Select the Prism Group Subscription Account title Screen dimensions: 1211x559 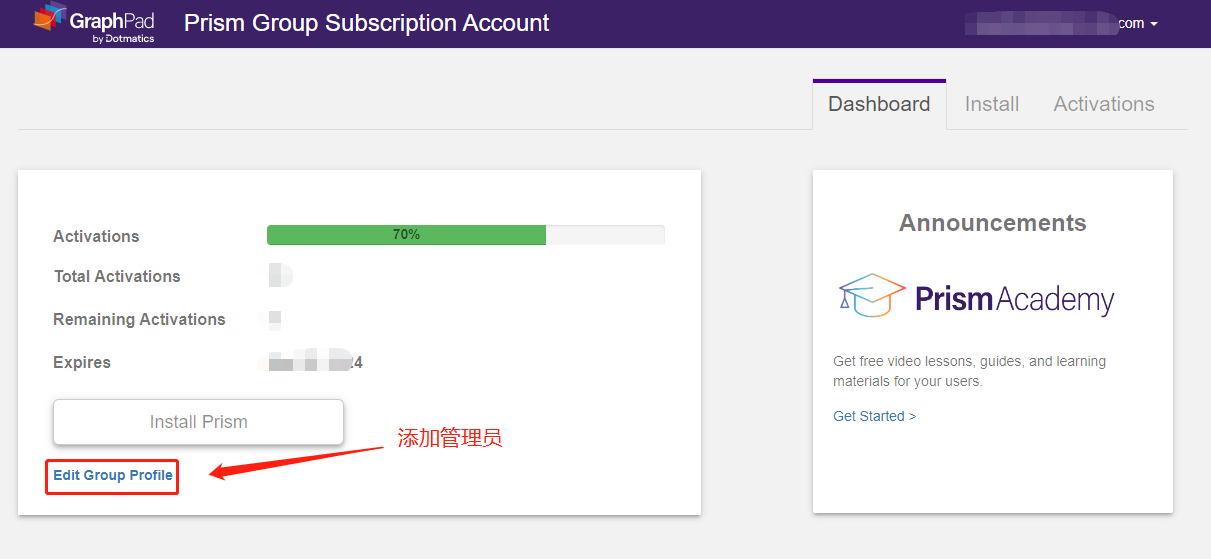(366, 23)
